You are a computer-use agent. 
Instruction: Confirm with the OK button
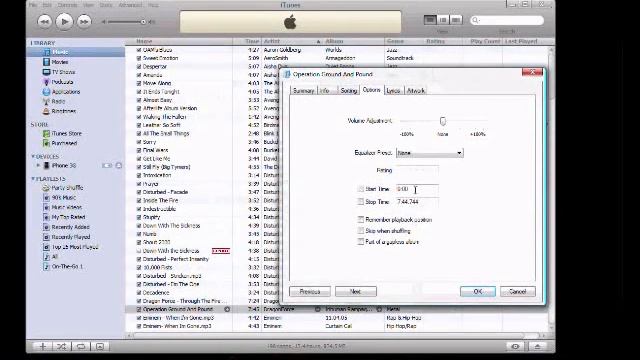[x=478, y=291]
